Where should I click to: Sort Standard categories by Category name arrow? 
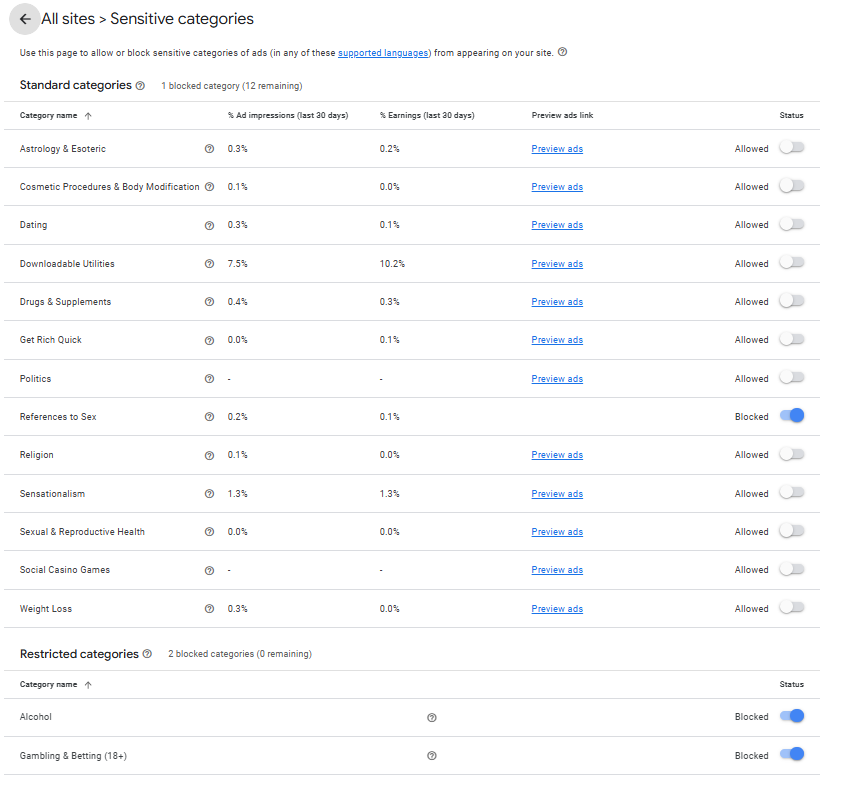click(88, 116)
